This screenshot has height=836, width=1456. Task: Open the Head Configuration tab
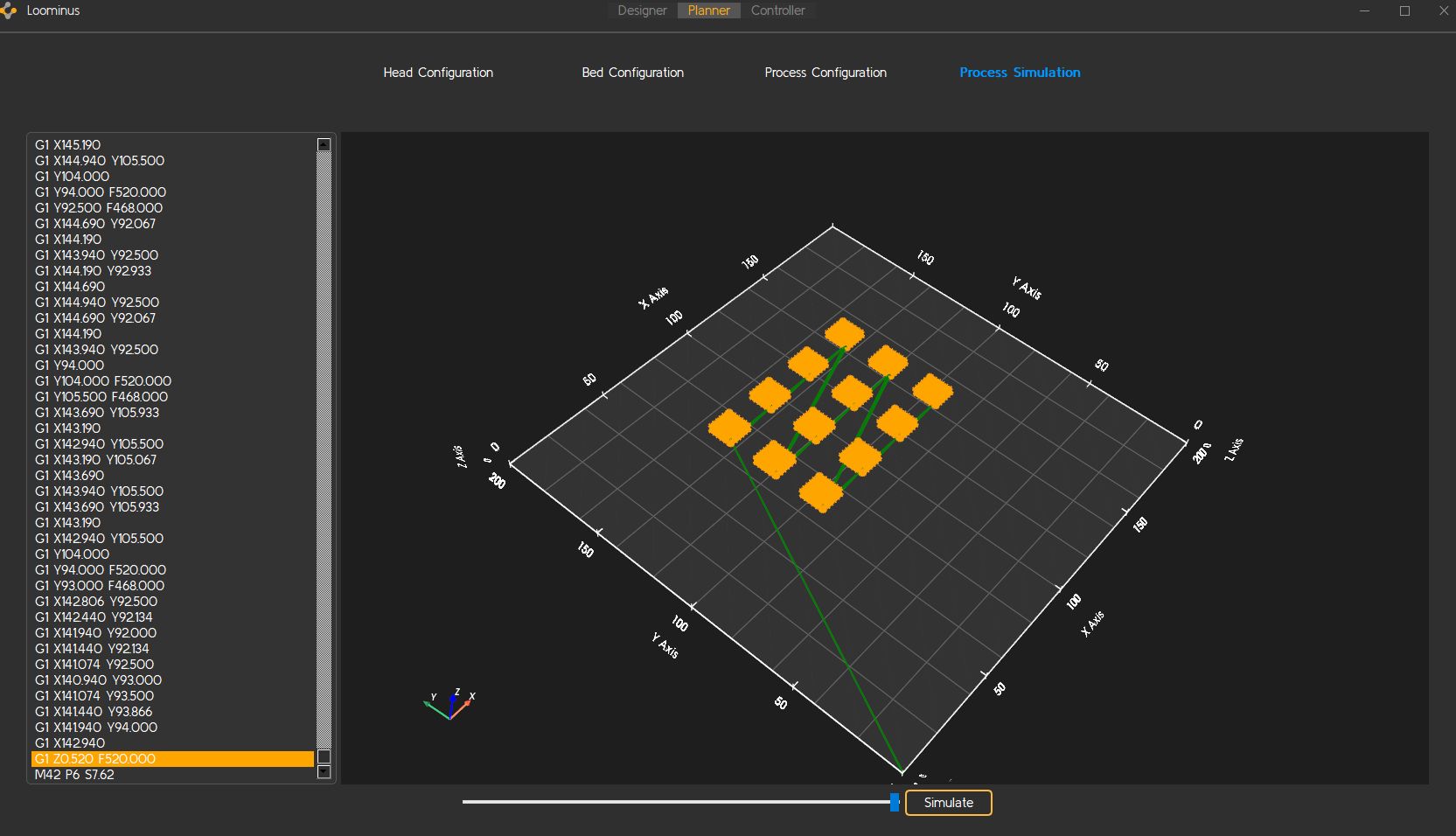click(x=438, y=73)
